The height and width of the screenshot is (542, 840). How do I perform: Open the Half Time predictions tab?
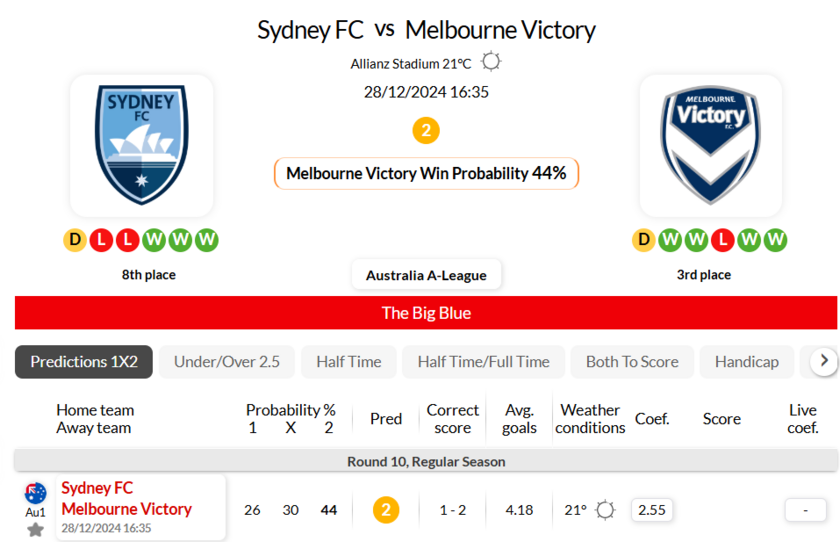[x=349, y=362]
